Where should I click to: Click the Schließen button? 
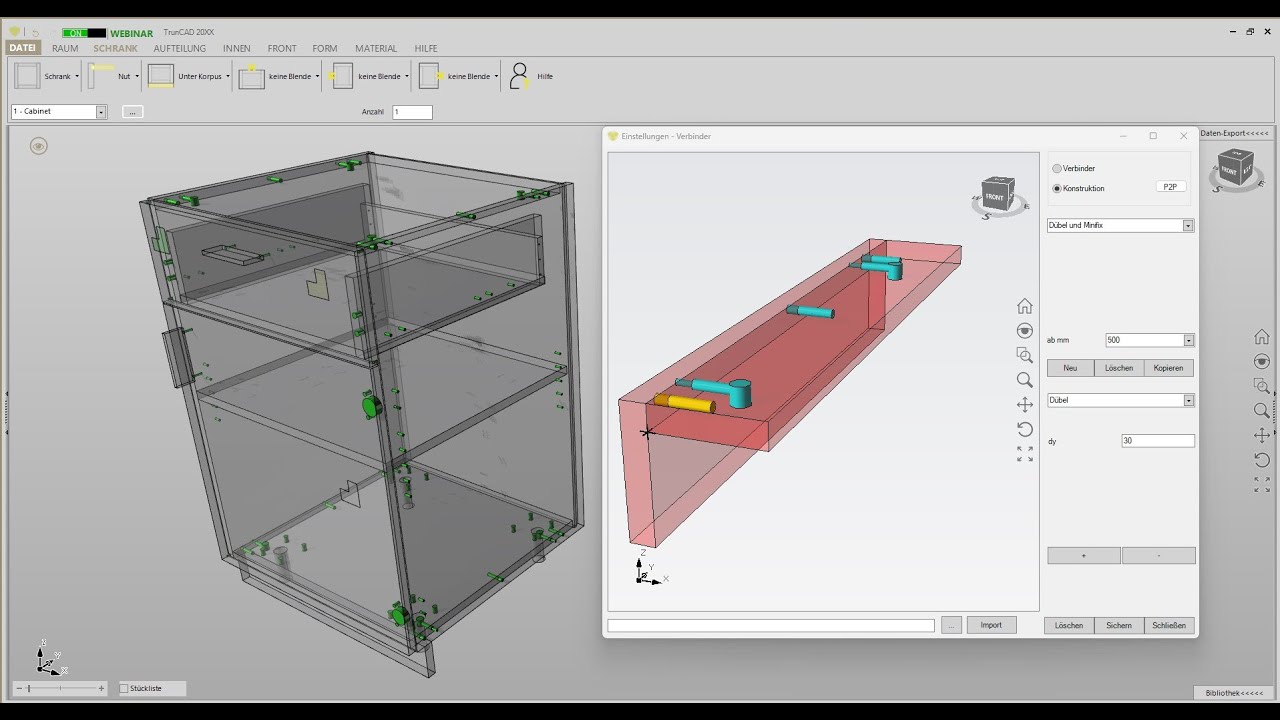pos(1169,625)
